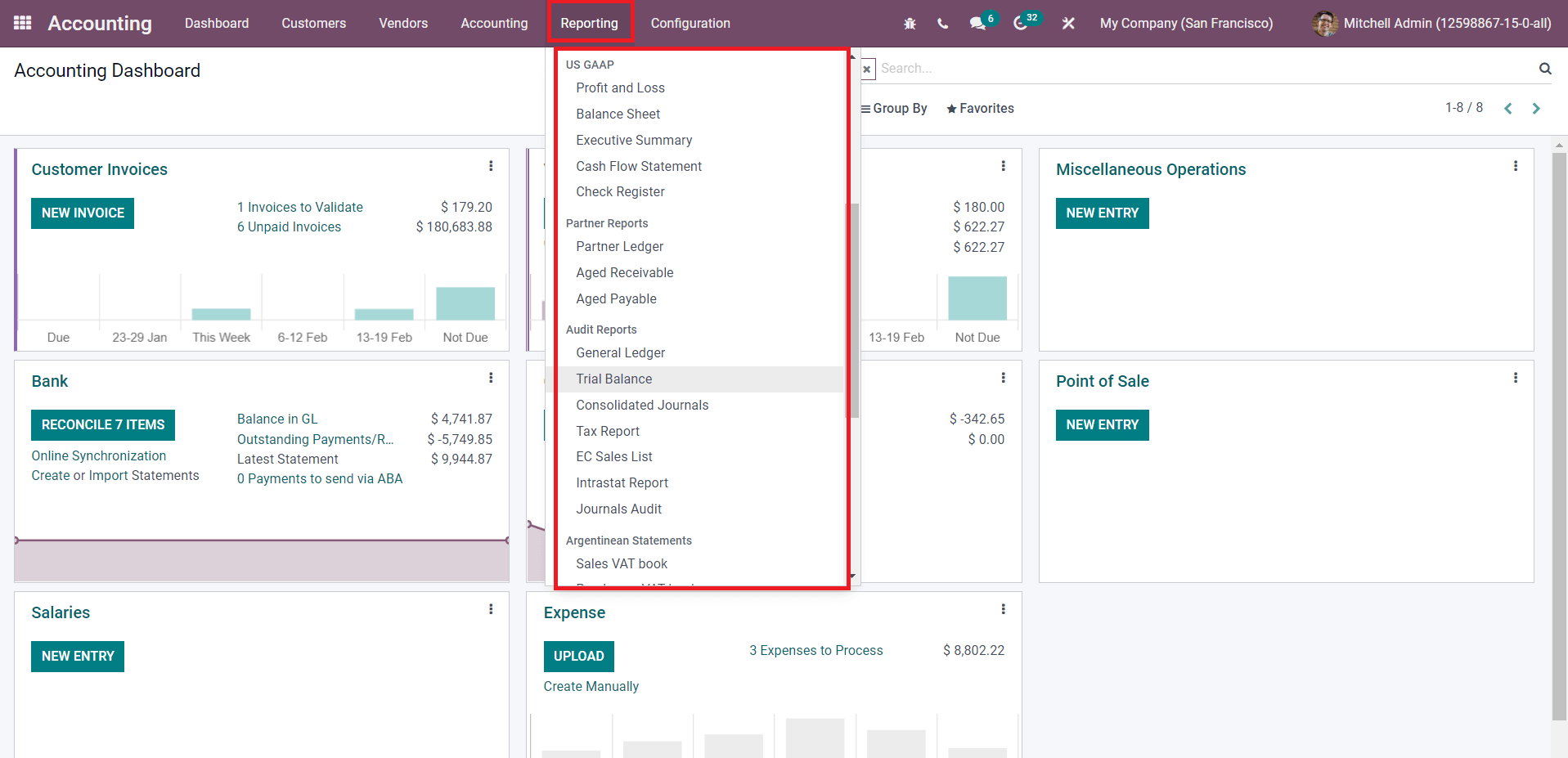Select Sales VAT book

click(x=622, y=564)
